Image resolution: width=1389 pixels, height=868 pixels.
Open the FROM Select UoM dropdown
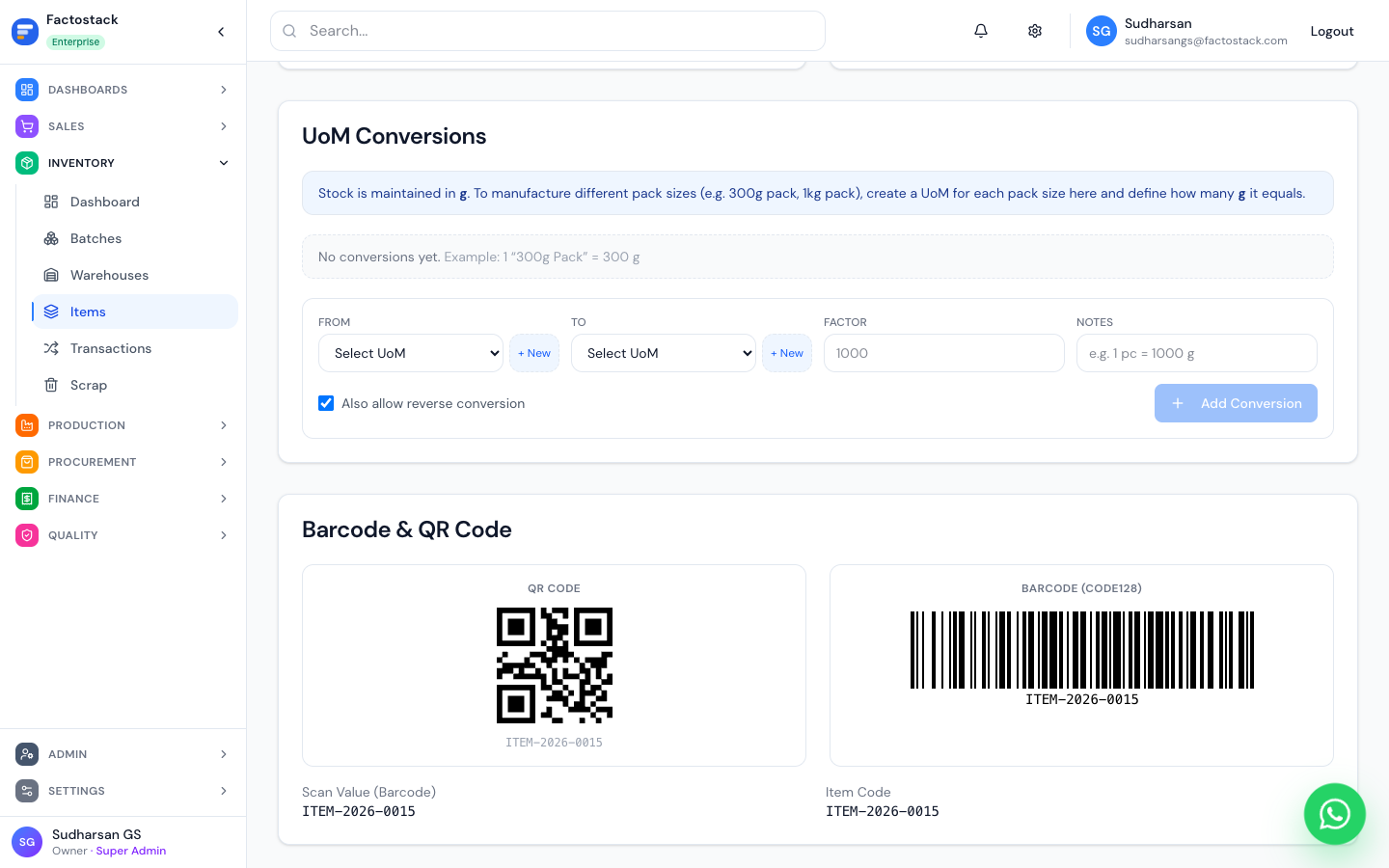click(x=411, y=353)
